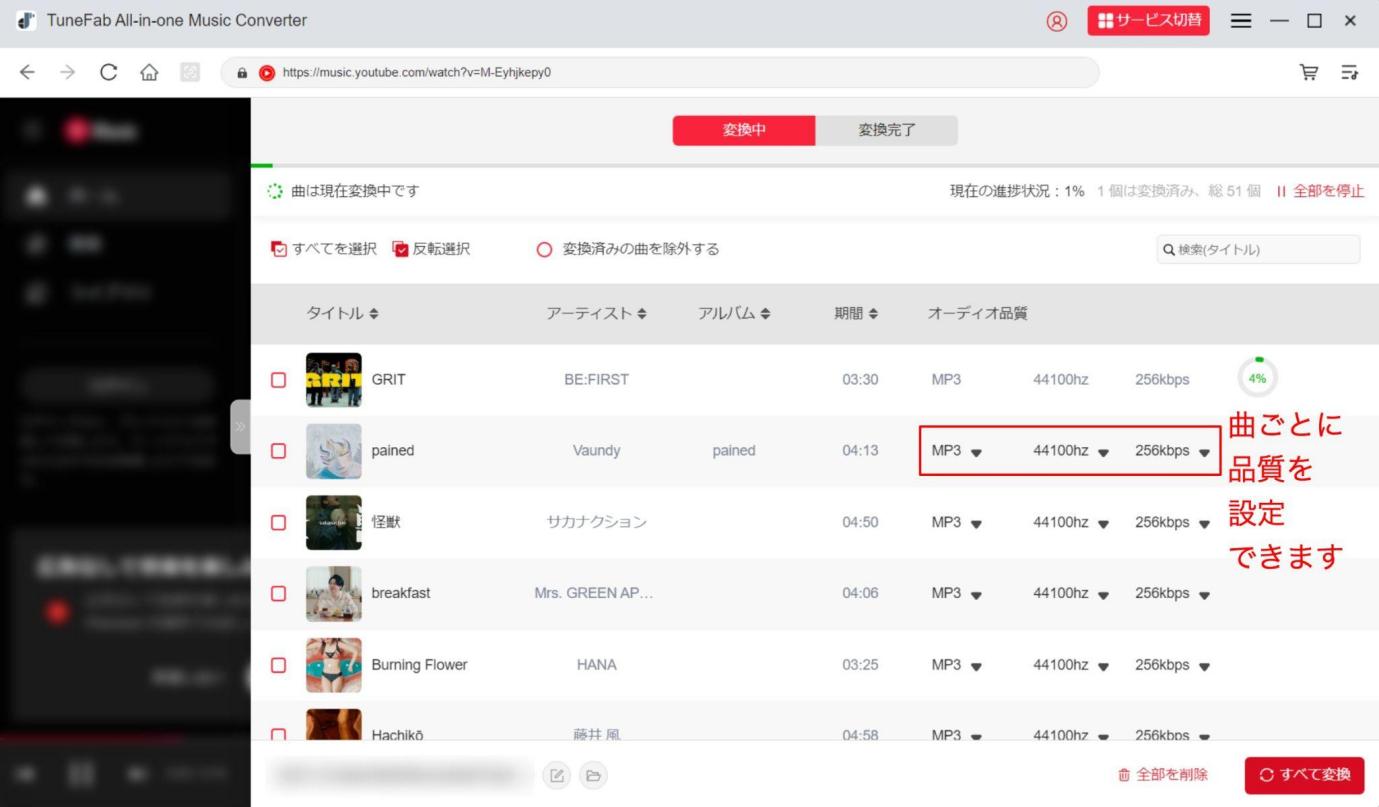Click the 全部を削除 button
The width and height of the screenshot is (1379, 807).
[x=1162, y=775]
